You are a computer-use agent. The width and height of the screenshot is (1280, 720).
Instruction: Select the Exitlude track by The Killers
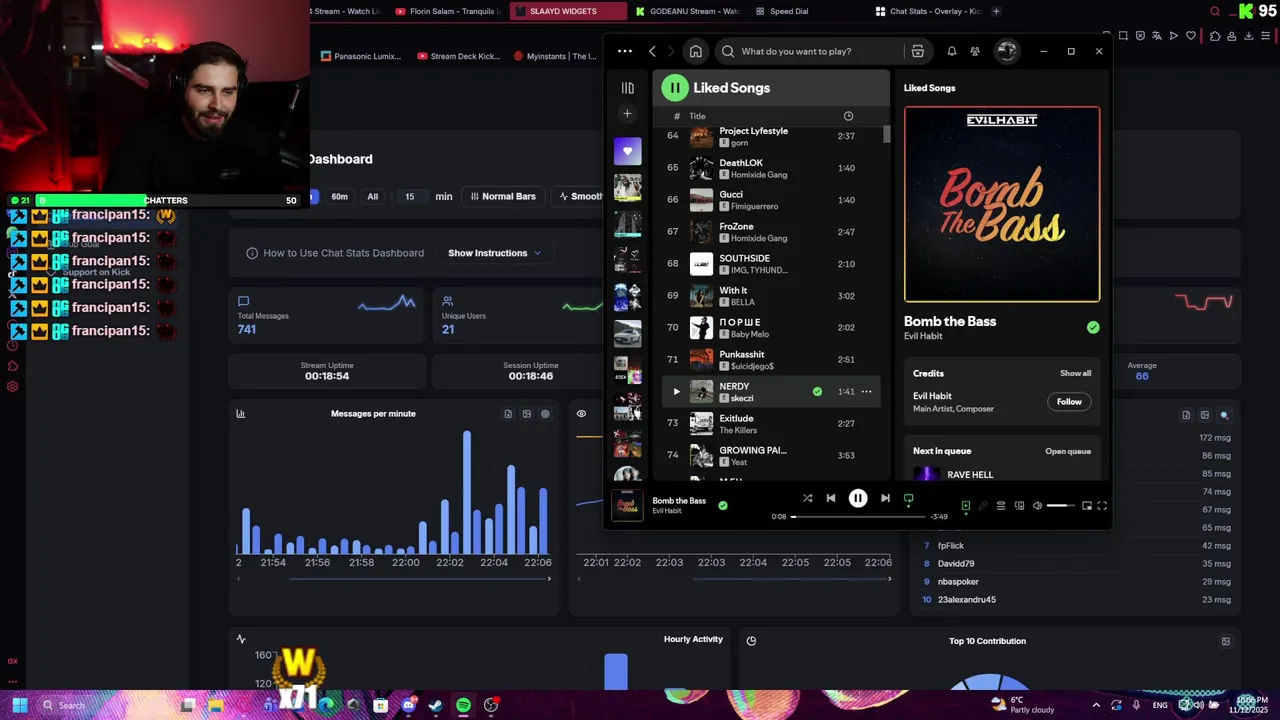click(x=771, y=423)
